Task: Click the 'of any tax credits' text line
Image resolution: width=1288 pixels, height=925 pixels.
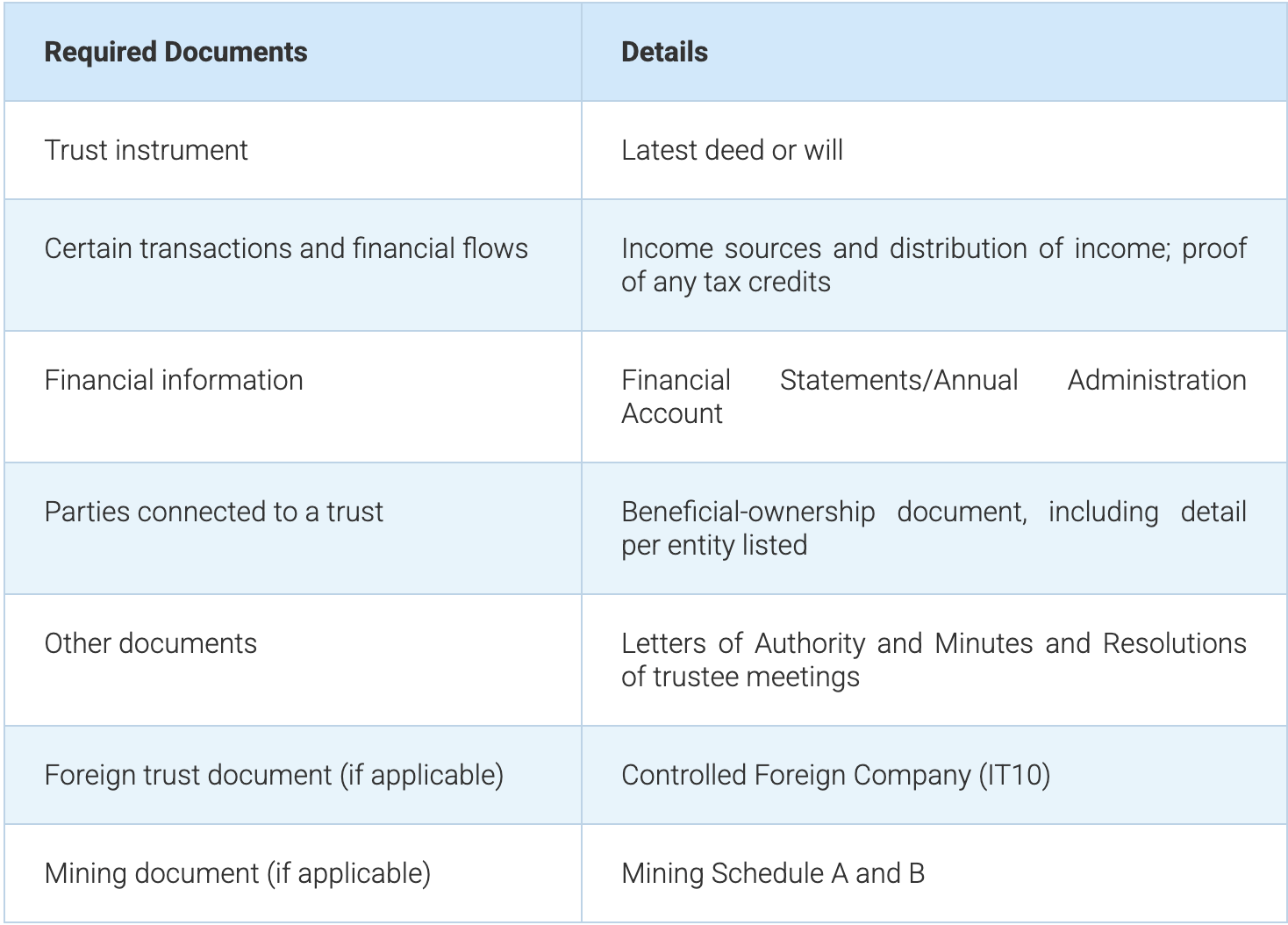Action: tap(726, 283)
